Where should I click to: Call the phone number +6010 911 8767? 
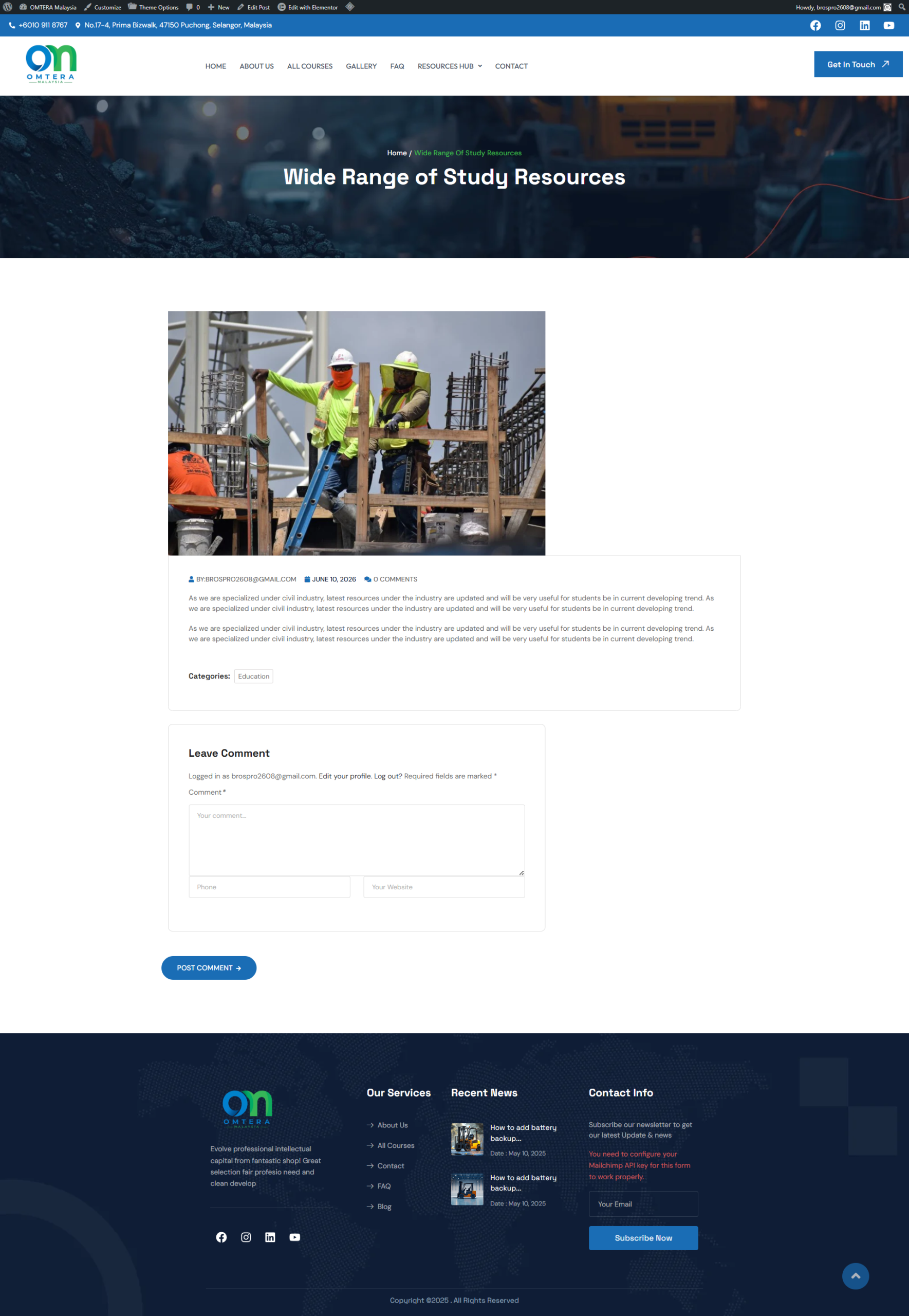(x=38, y=25)
